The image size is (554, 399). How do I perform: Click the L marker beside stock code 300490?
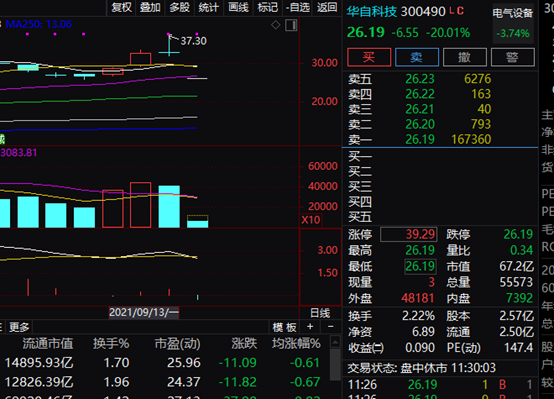[x=451, y=11]
